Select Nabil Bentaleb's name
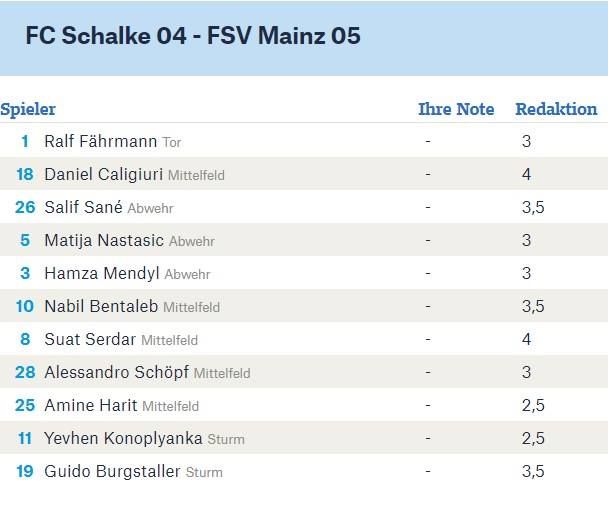This screenshot has height=508, width=608. (101, 306)
